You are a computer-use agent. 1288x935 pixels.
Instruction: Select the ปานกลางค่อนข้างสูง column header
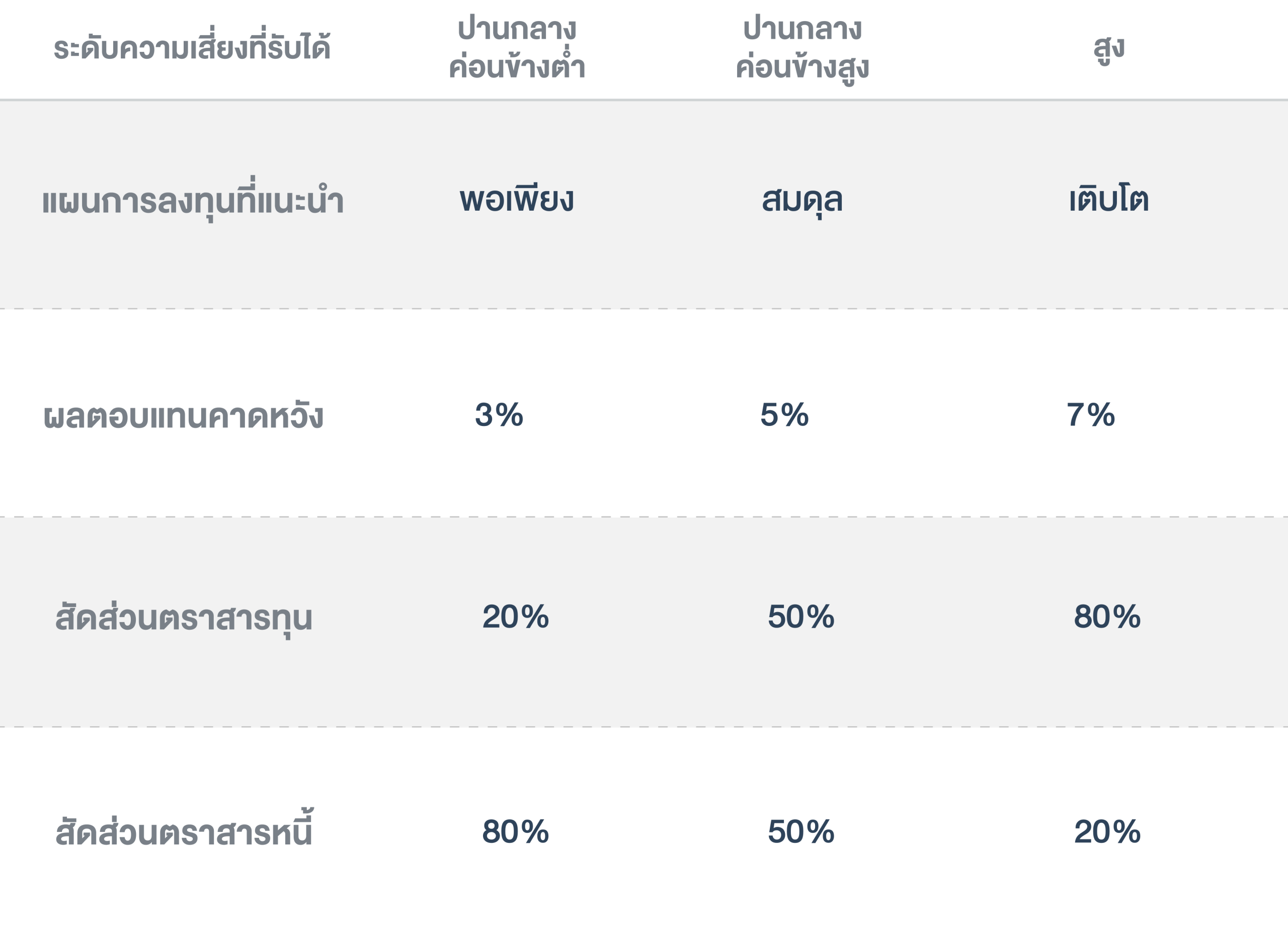(x=802, y=48)
